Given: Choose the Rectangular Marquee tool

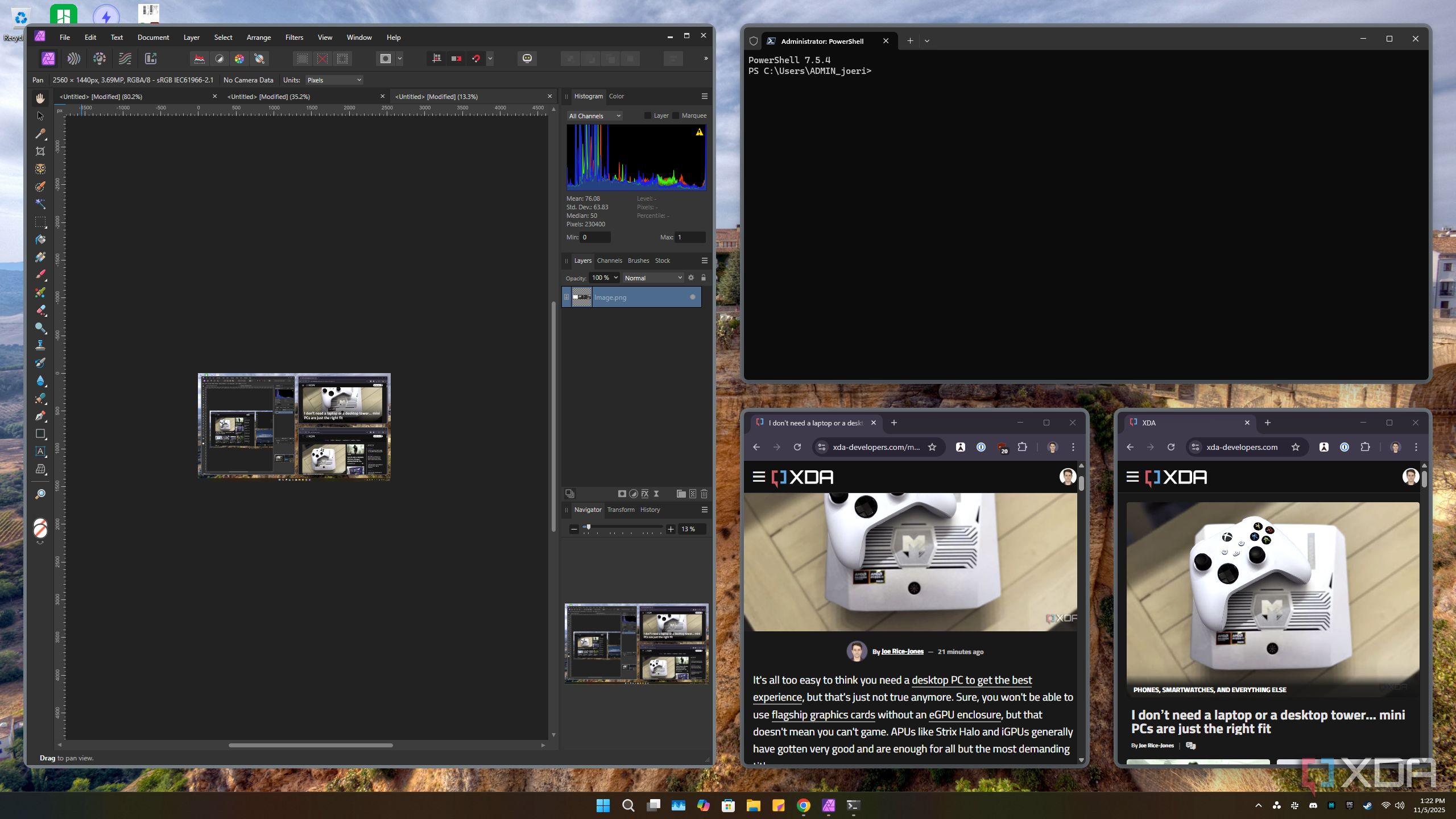Looking at the screenshot, I should click(40, 222).
